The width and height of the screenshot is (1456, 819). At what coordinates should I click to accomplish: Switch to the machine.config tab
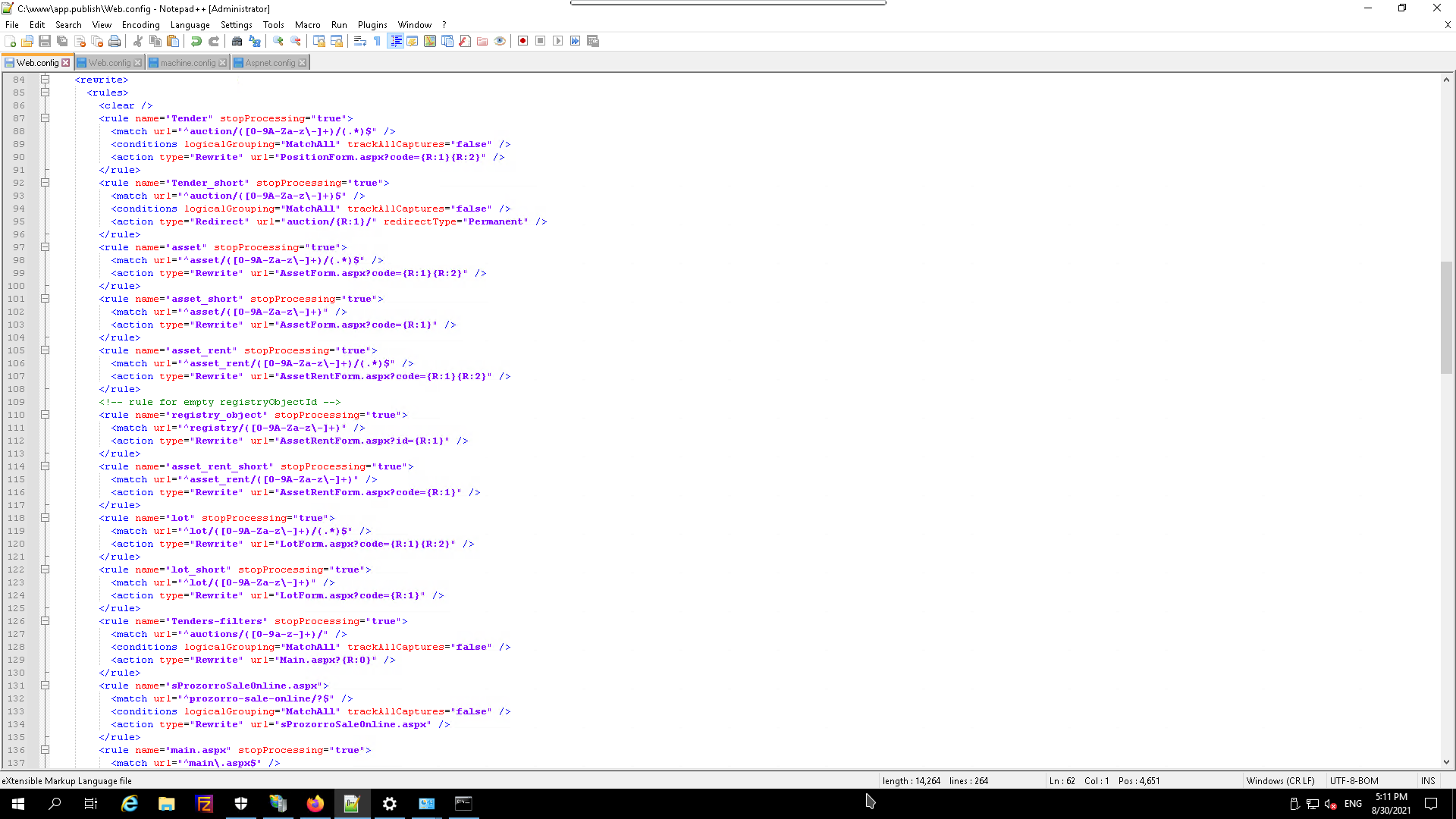[187, 63]
